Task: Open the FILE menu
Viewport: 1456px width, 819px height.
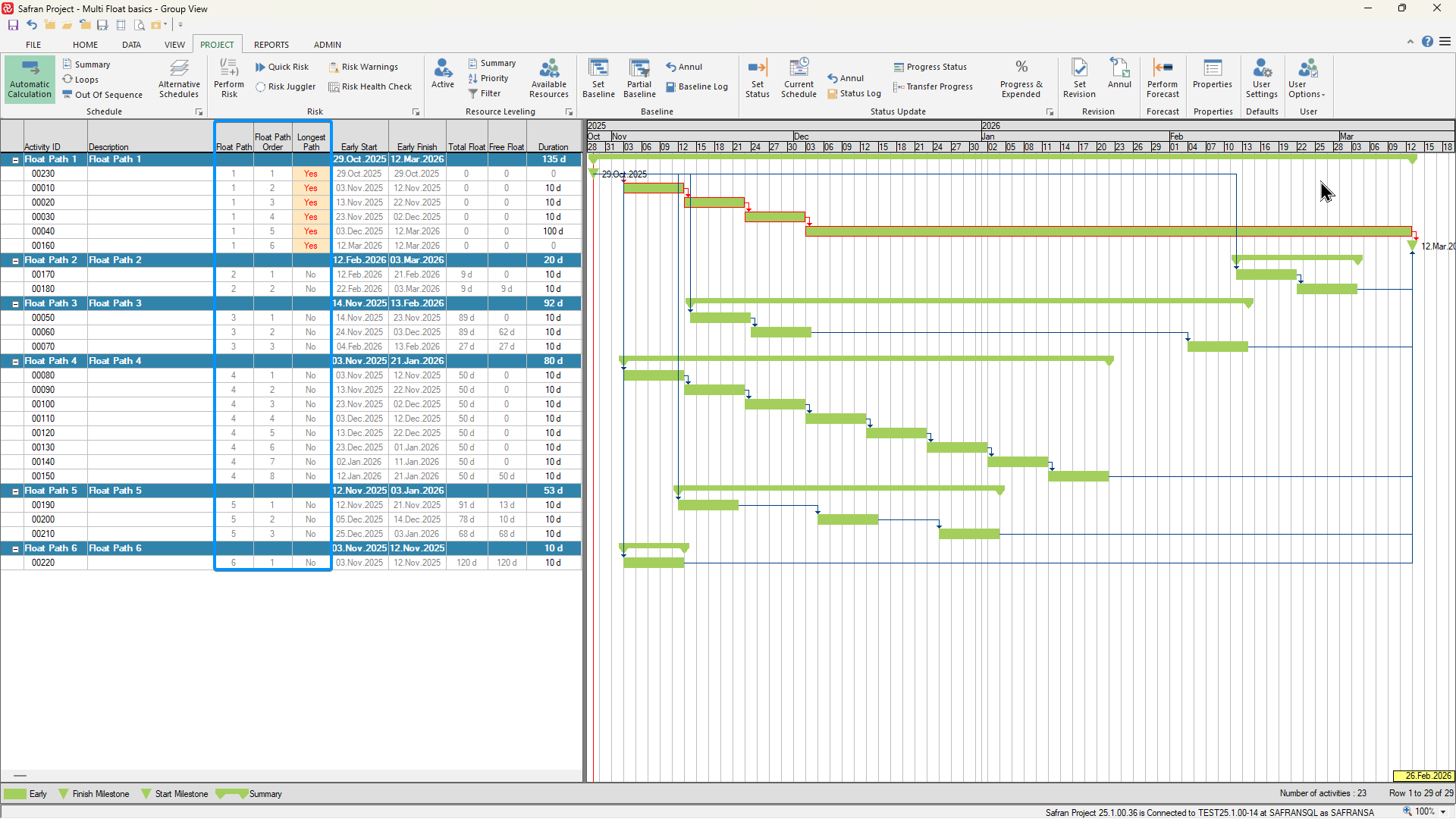Action: (x=33, y=45)
